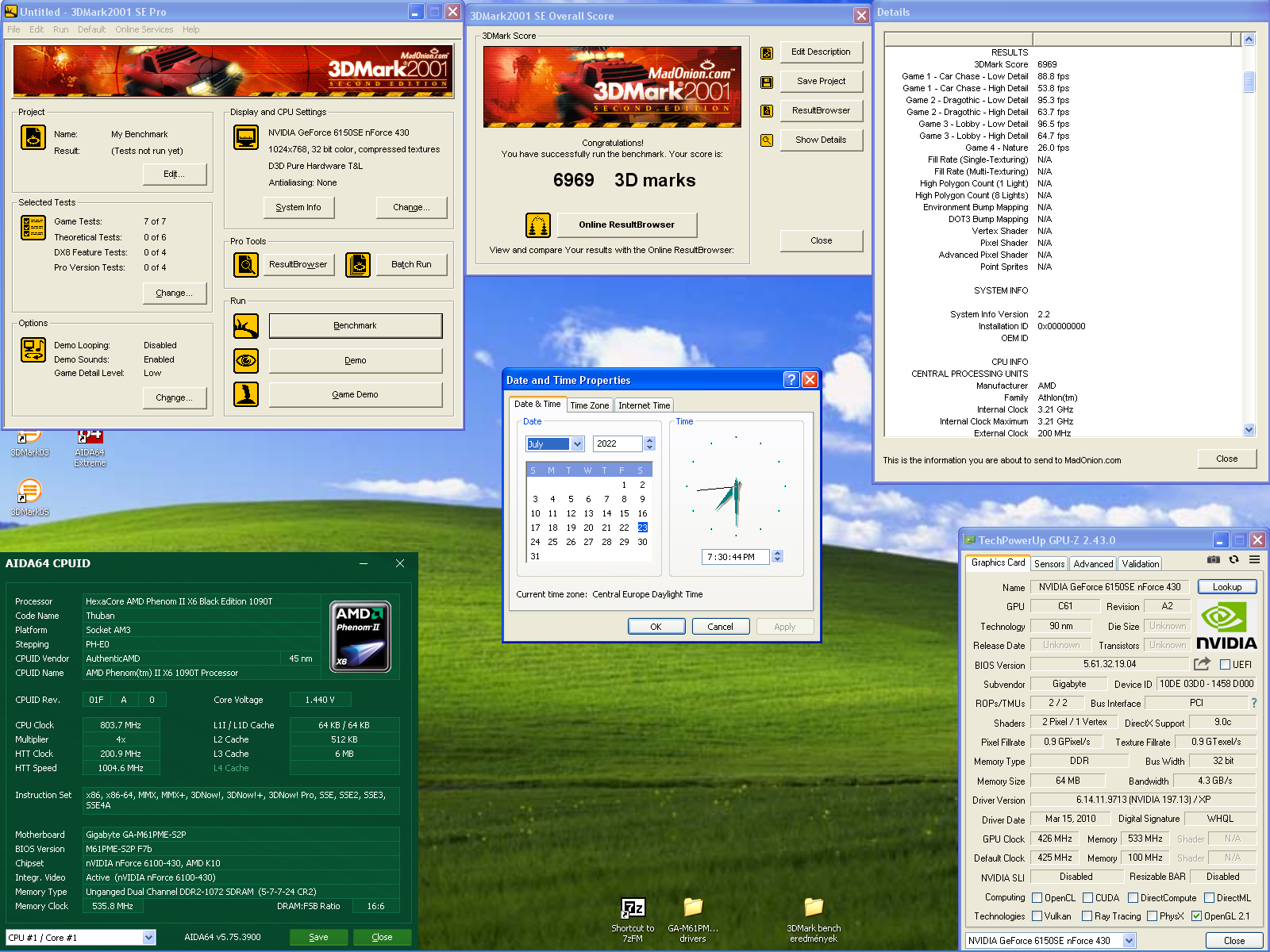Open the GA-M61PM drivers folder
Image resolution: width=1270 pixels, height=952 pixels.
click(x=693, y=920)
